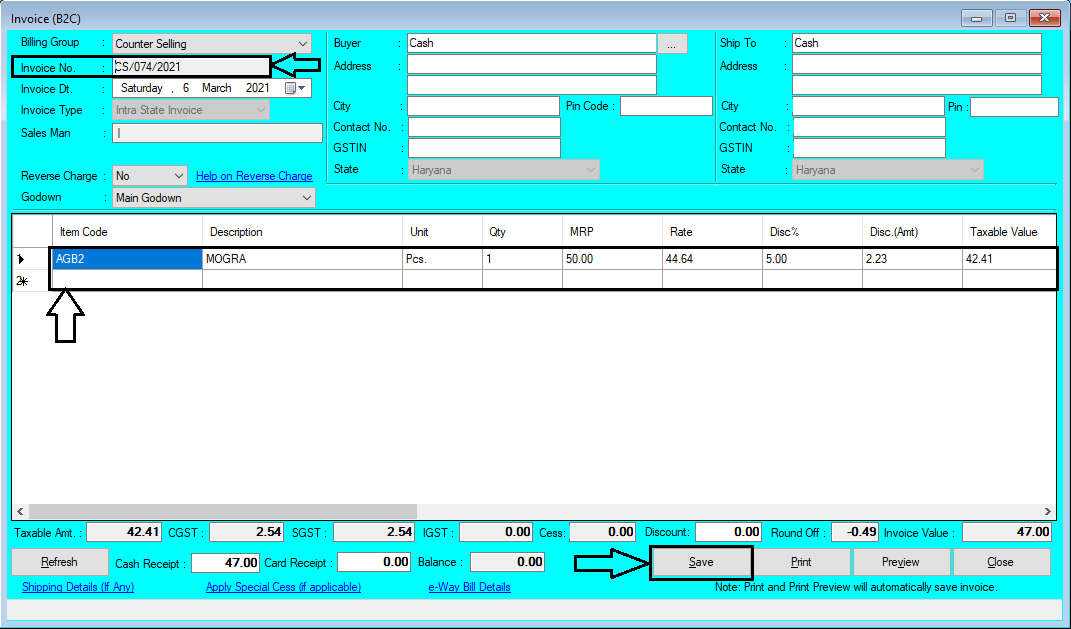
Task: Click Print to print the invoice
Action: [x=801, y=562]
